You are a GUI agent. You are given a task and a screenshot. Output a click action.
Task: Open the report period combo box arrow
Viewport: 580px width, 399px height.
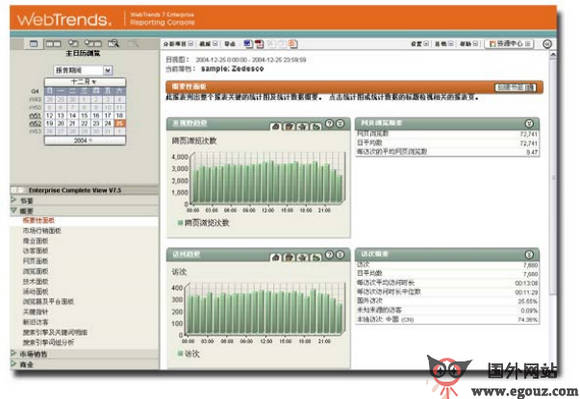click(107, 70)
